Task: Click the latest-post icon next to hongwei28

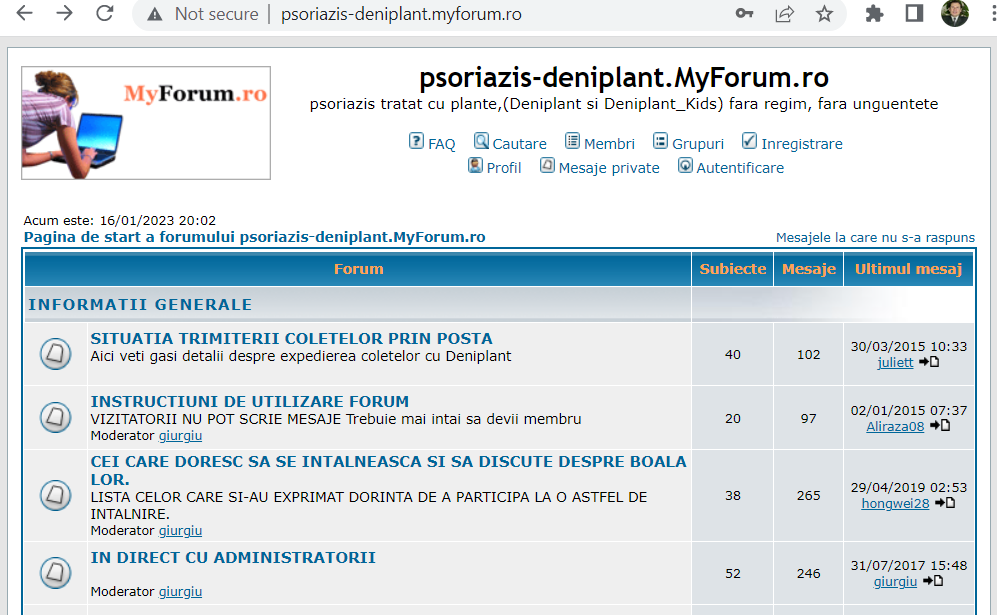Action: point(944,503)
